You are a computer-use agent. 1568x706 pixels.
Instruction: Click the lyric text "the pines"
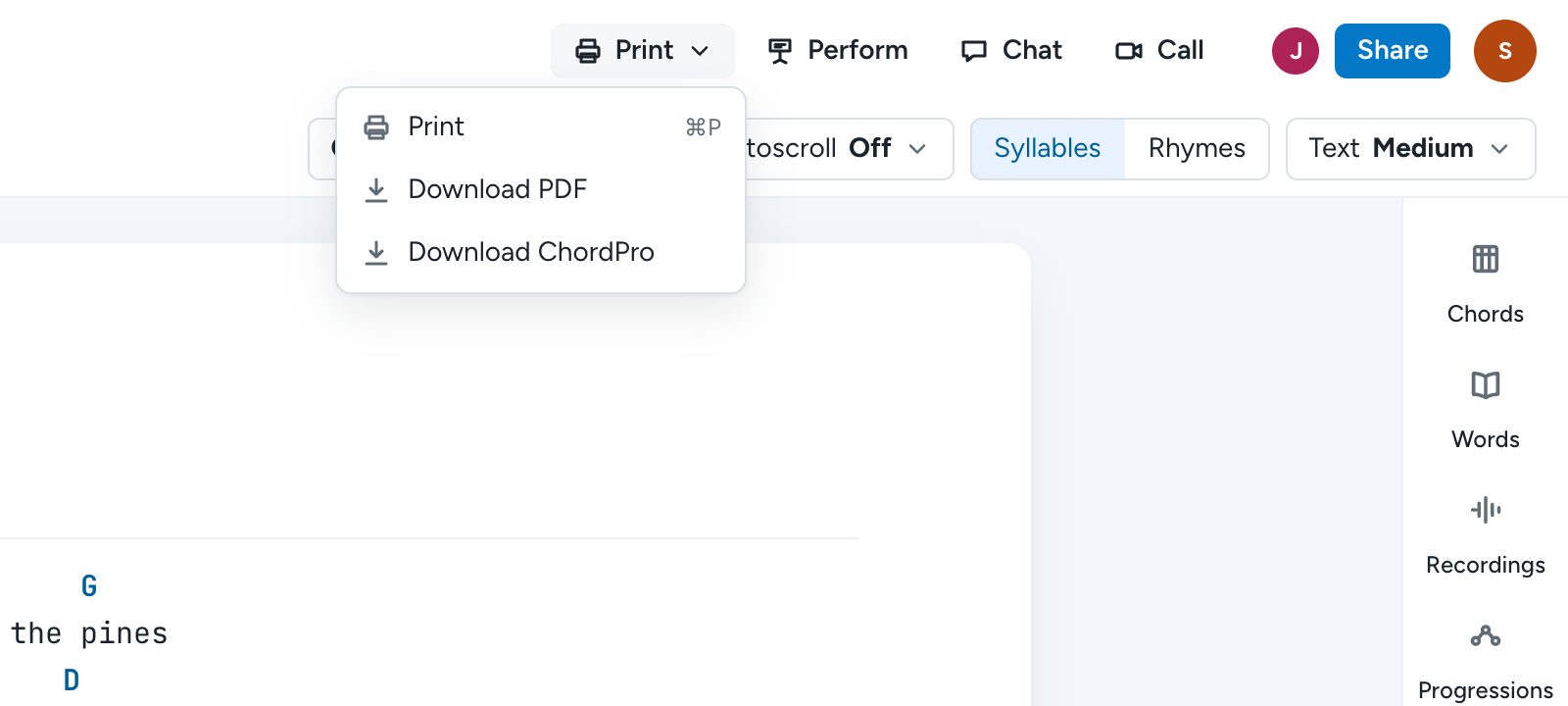click(89, 633)
